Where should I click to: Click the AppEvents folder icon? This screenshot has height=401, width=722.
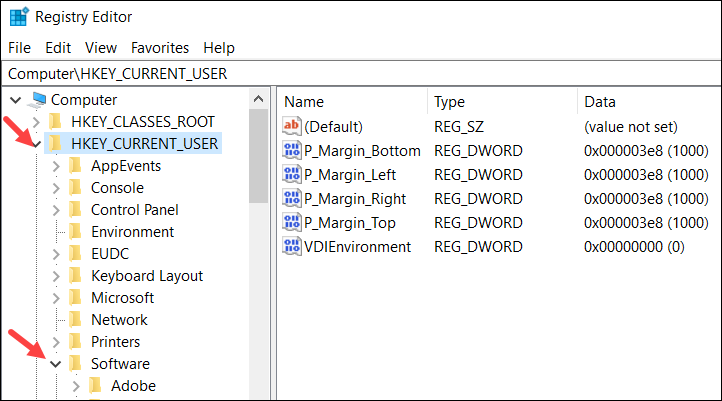click(x=76, y=166)
